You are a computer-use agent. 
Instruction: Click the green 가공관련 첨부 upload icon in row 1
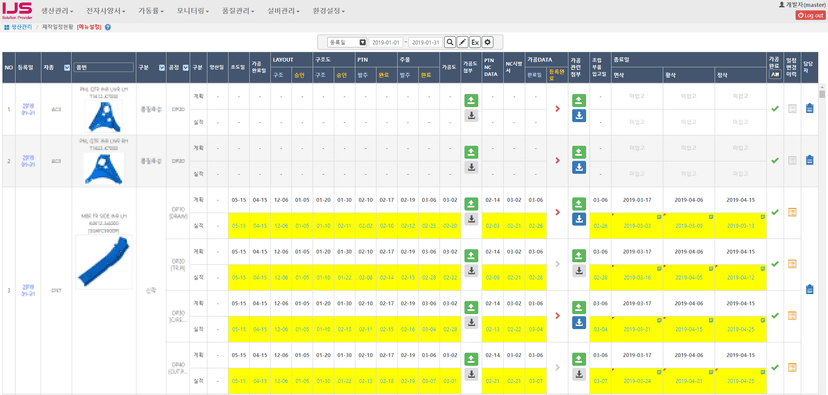(579, 100)
